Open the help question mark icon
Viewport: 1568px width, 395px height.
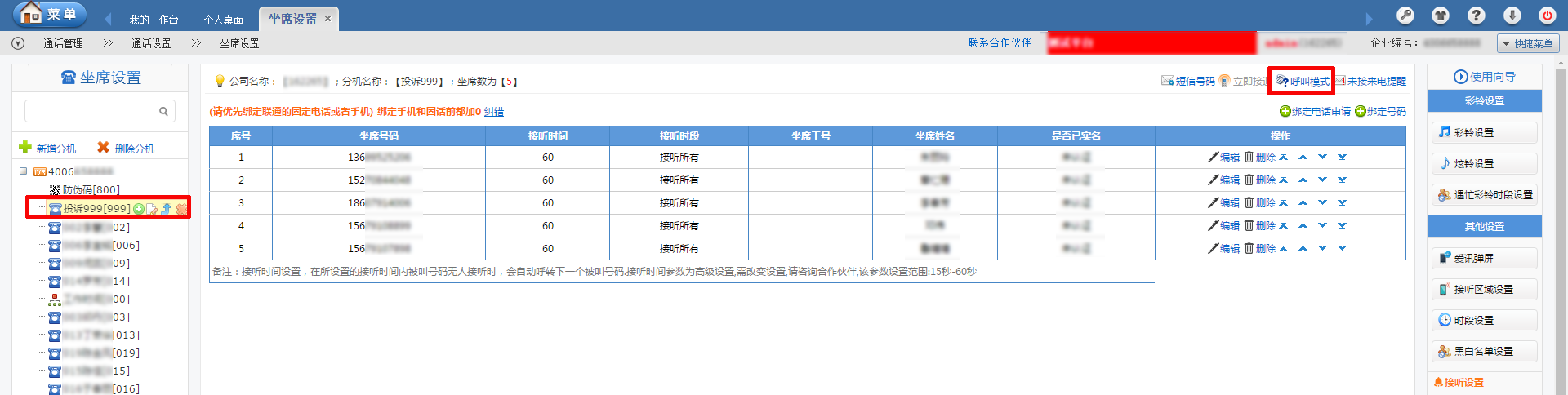tap(1477, 16)
